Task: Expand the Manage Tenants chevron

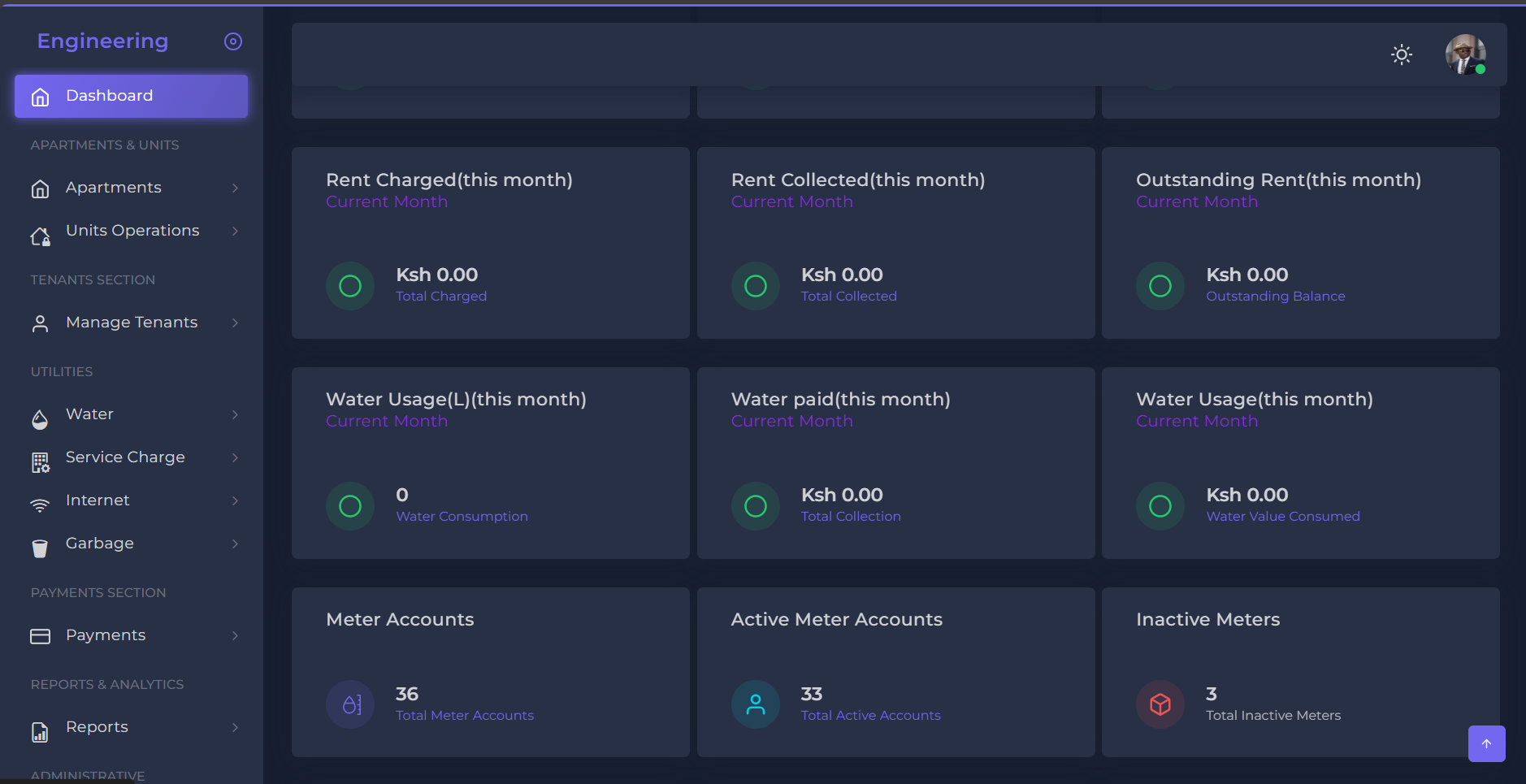Action: pyautogui.click(x=235, y=323)
